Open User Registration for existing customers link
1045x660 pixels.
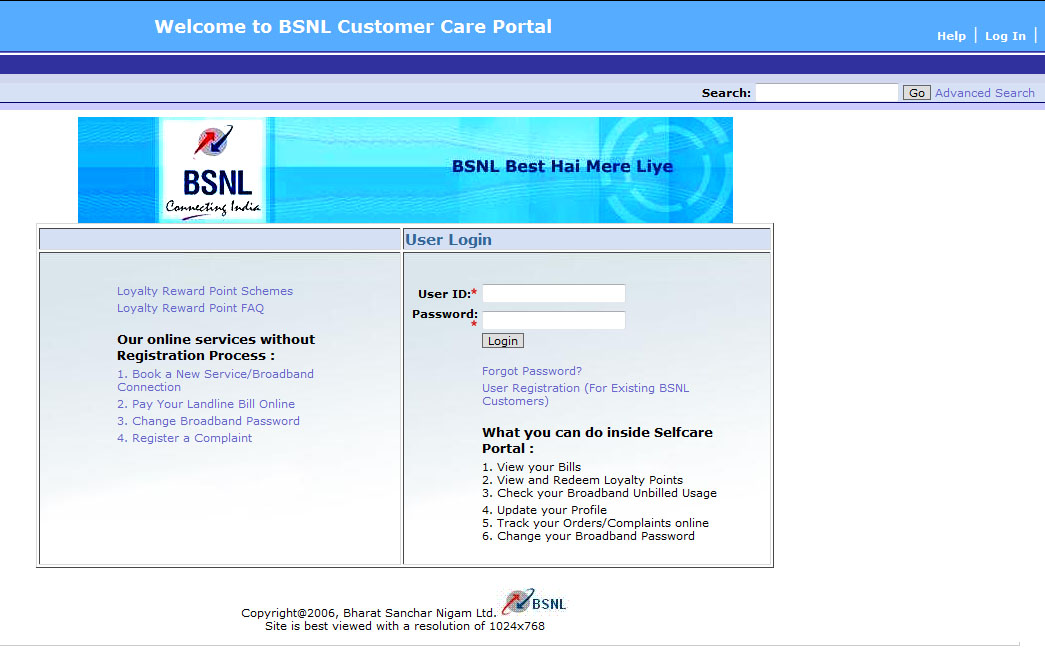tap(585, 395)
